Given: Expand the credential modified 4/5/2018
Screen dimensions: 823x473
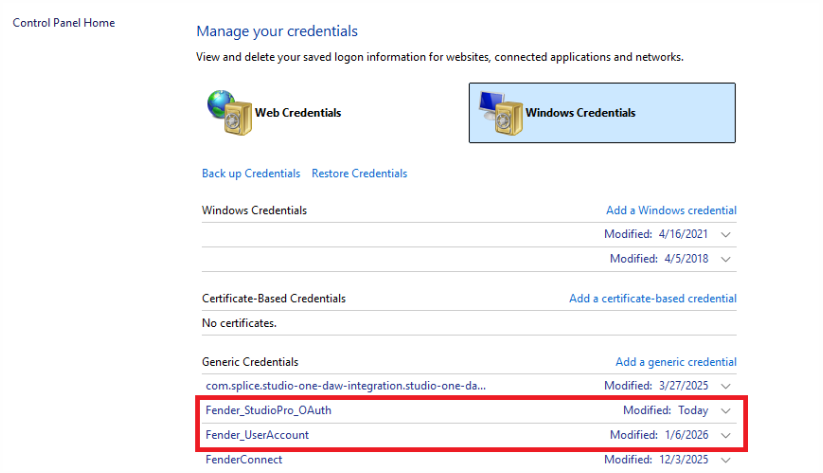Looking at the screenshot, I should 726,259.
